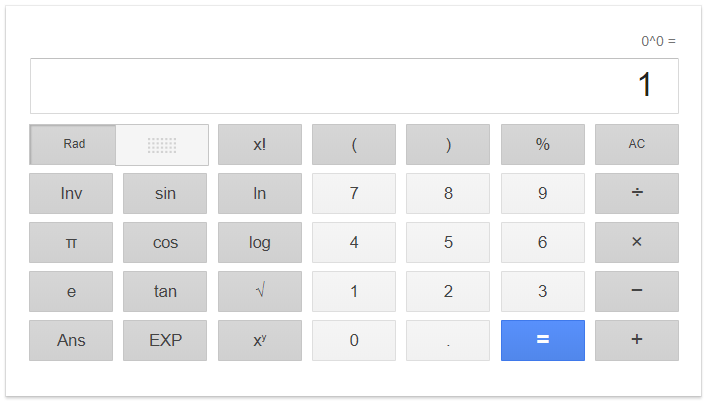Click the decimal point button
The height and width of the screenshot is (402, 709).
[x=448, y=340]
